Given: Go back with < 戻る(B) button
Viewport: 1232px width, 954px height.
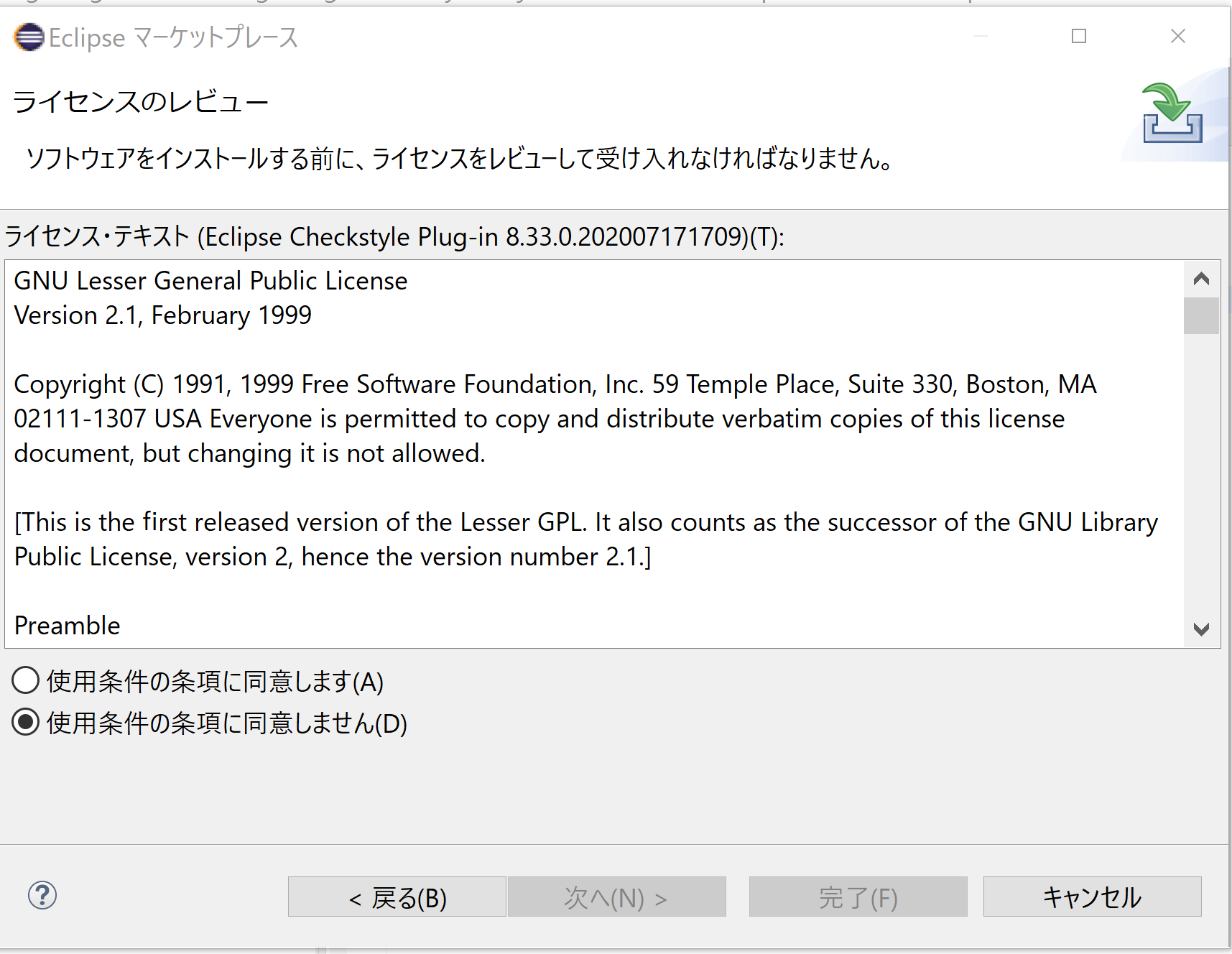Looking at the screenshot, I should [x=397, y=897].
